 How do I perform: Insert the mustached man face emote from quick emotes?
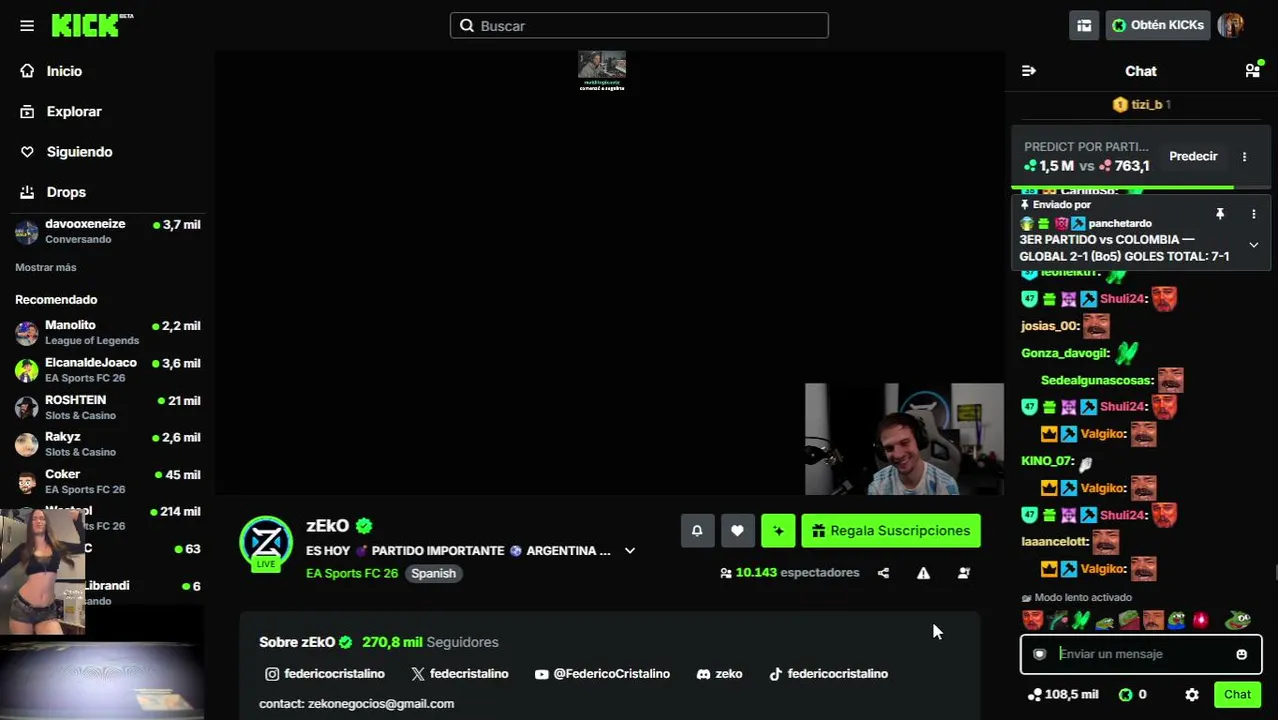(x=1153, y=620)
